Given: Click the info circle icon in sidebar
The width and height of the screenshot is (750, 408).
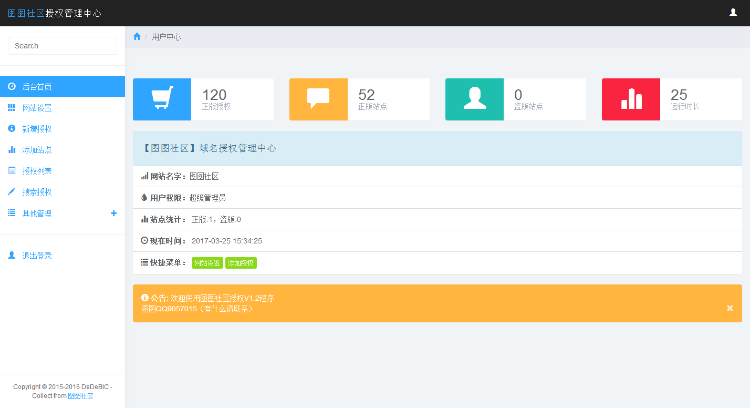Looking at the screenshot, I should coord(12,128).
